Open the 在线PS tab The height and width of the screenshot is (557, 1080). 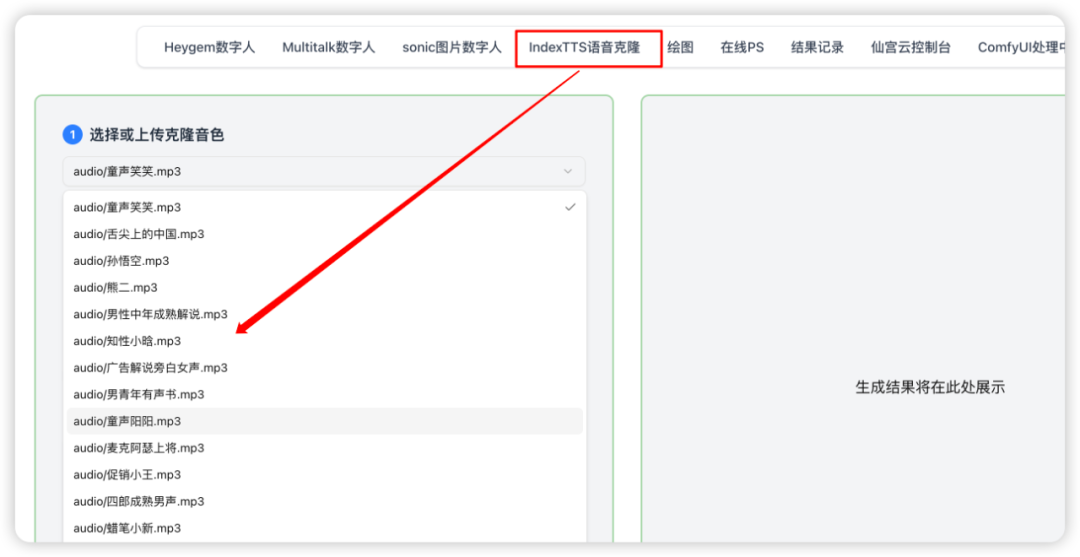click(742, 48)
